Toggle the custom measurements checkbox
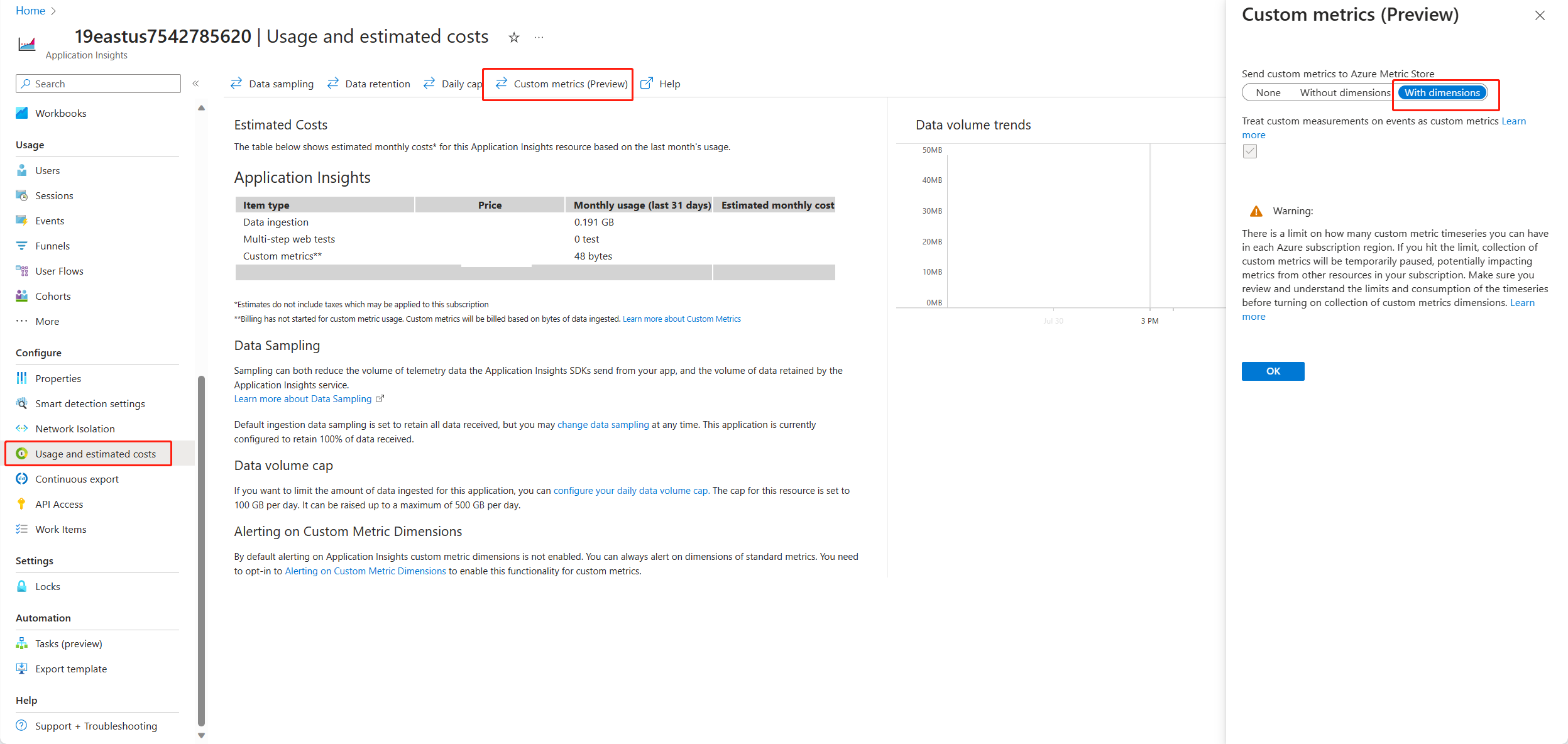This screenshot has height=744, width=1568. [x=1249, y=151]
